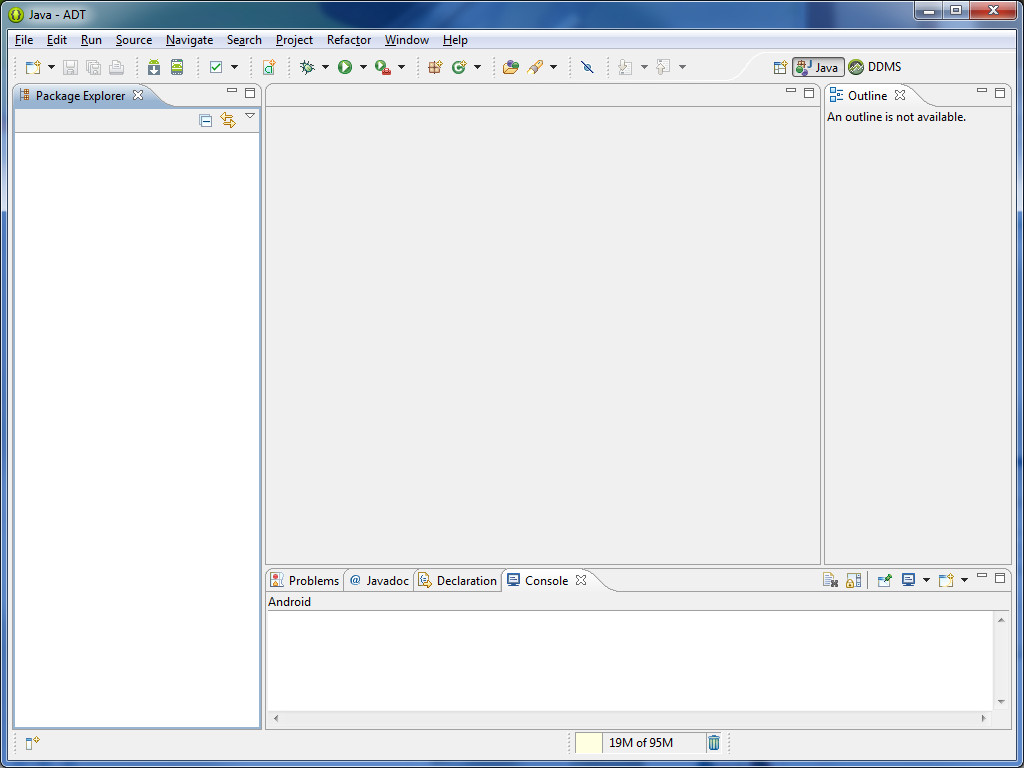Click the Open Perspective icon
The image size is (1024, 768).
pos(780,67)
